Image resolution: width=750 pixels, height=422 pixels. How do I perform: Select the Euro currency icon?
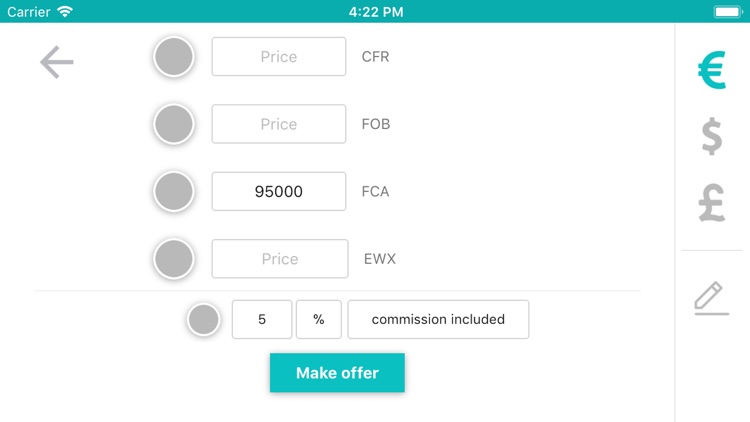click(x=711, y=70)
